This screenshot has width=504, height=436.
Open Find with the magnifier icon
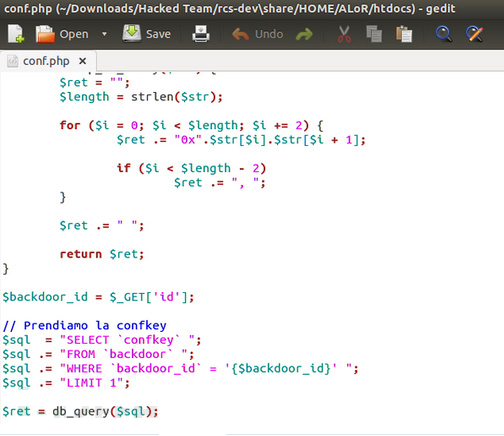tap(444, 34)
